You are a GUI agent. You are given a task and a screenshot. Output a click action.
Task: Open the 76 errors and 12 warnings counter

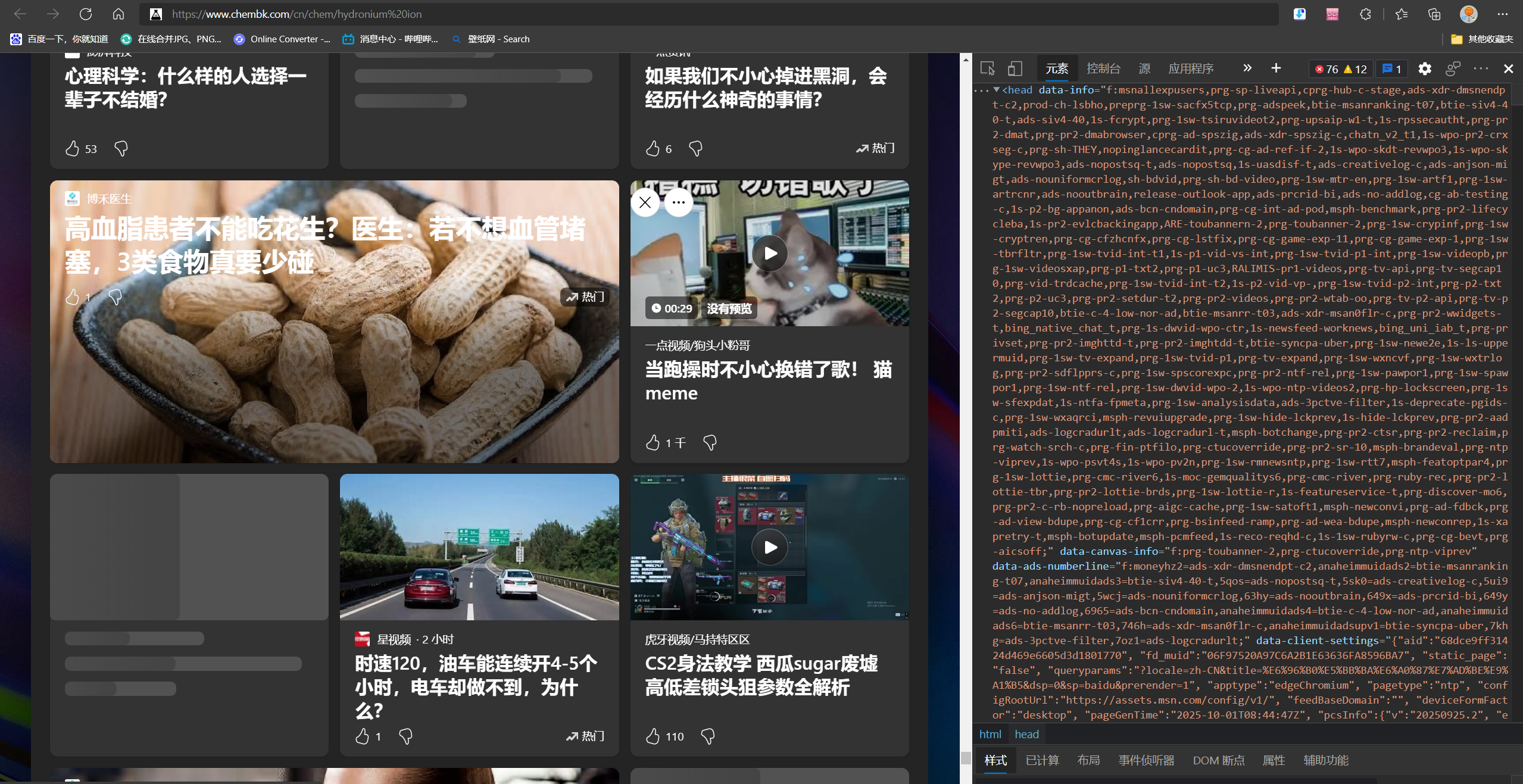click(1341, 69)
